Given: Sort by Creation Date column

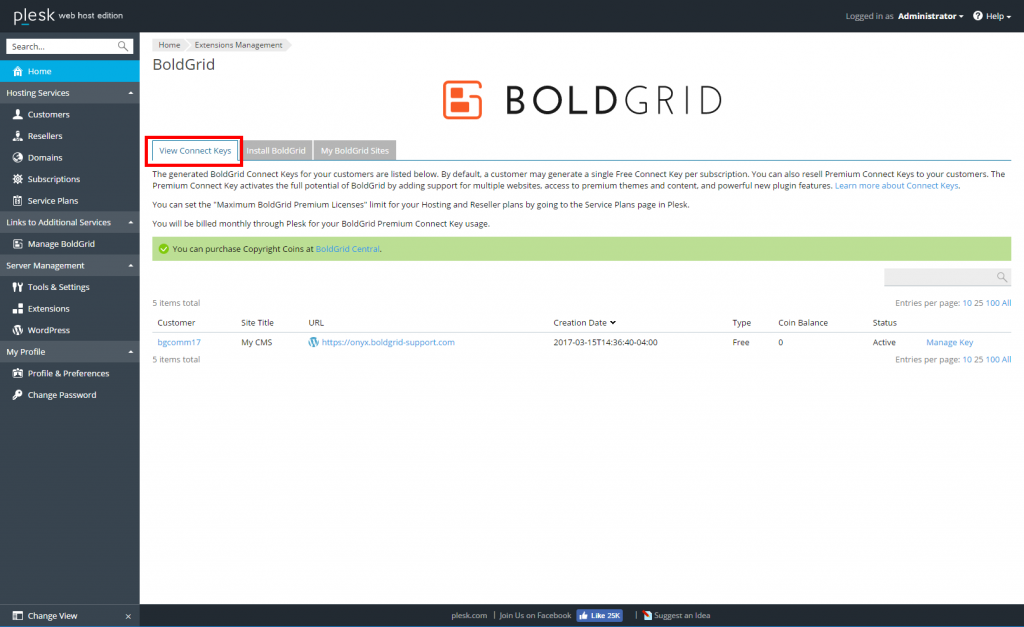Looking at the screenshot, I should [x=584, y=323].
